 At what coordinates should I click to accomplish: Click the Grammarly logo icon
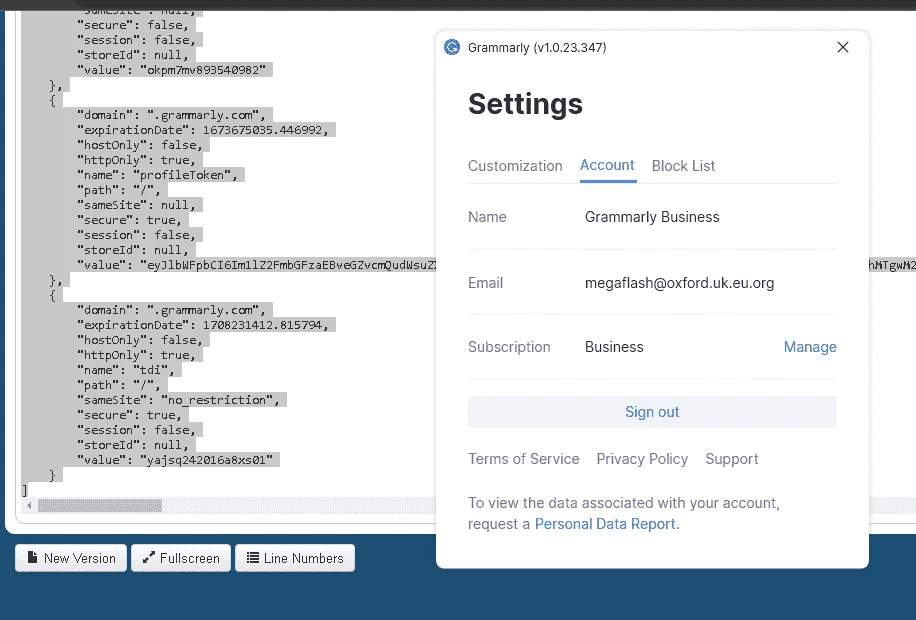click(452, 47)
